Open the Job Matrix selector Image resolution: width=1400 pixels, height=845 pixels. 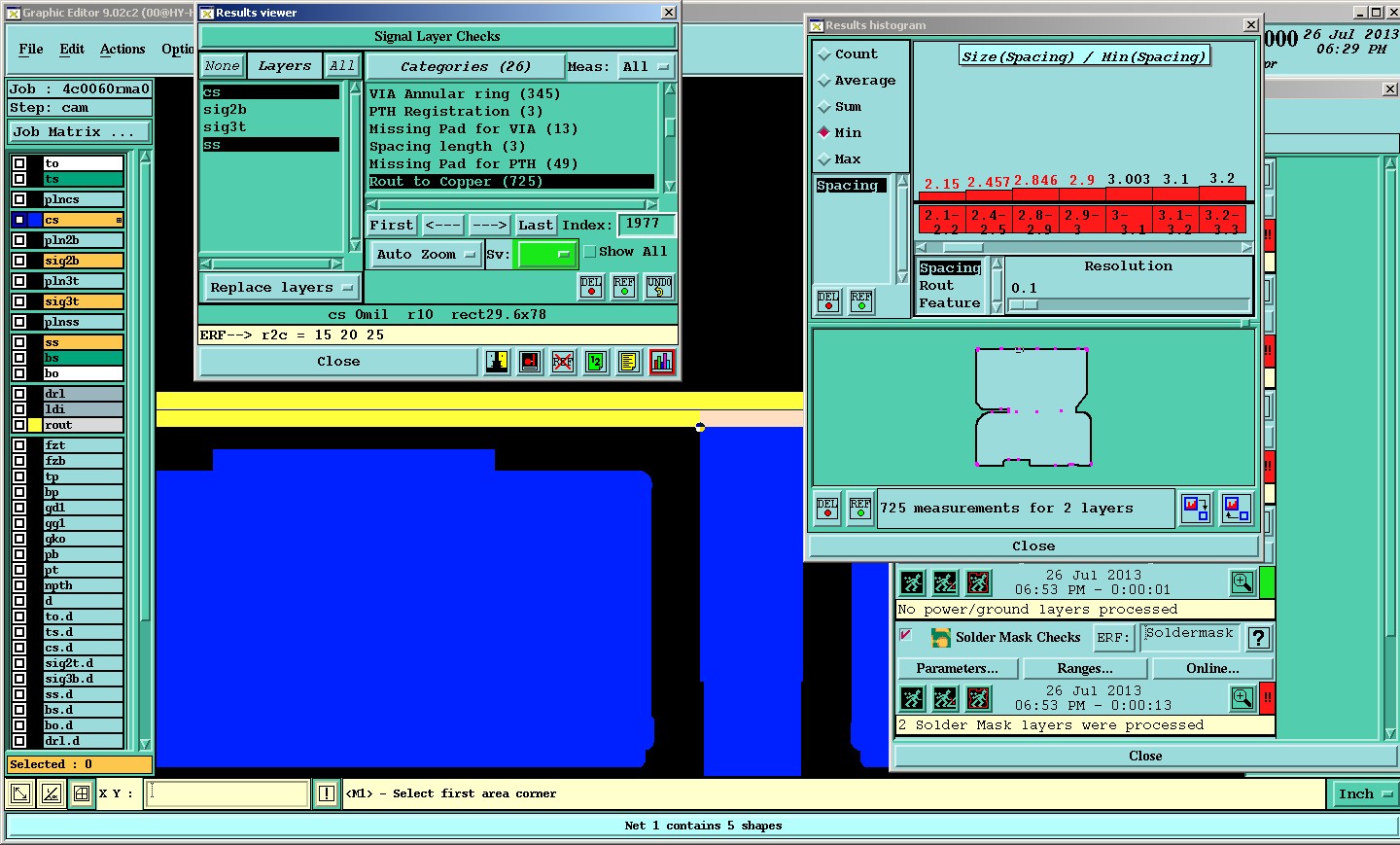[80, 132]
